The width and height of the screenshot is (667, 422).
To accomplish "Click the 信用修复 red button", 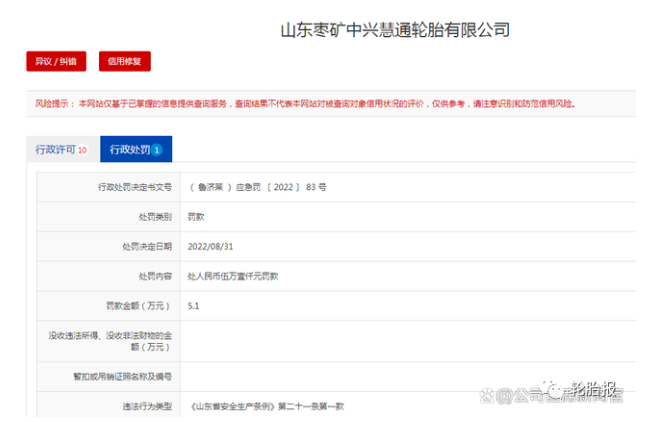I will [x=125, y=61].
